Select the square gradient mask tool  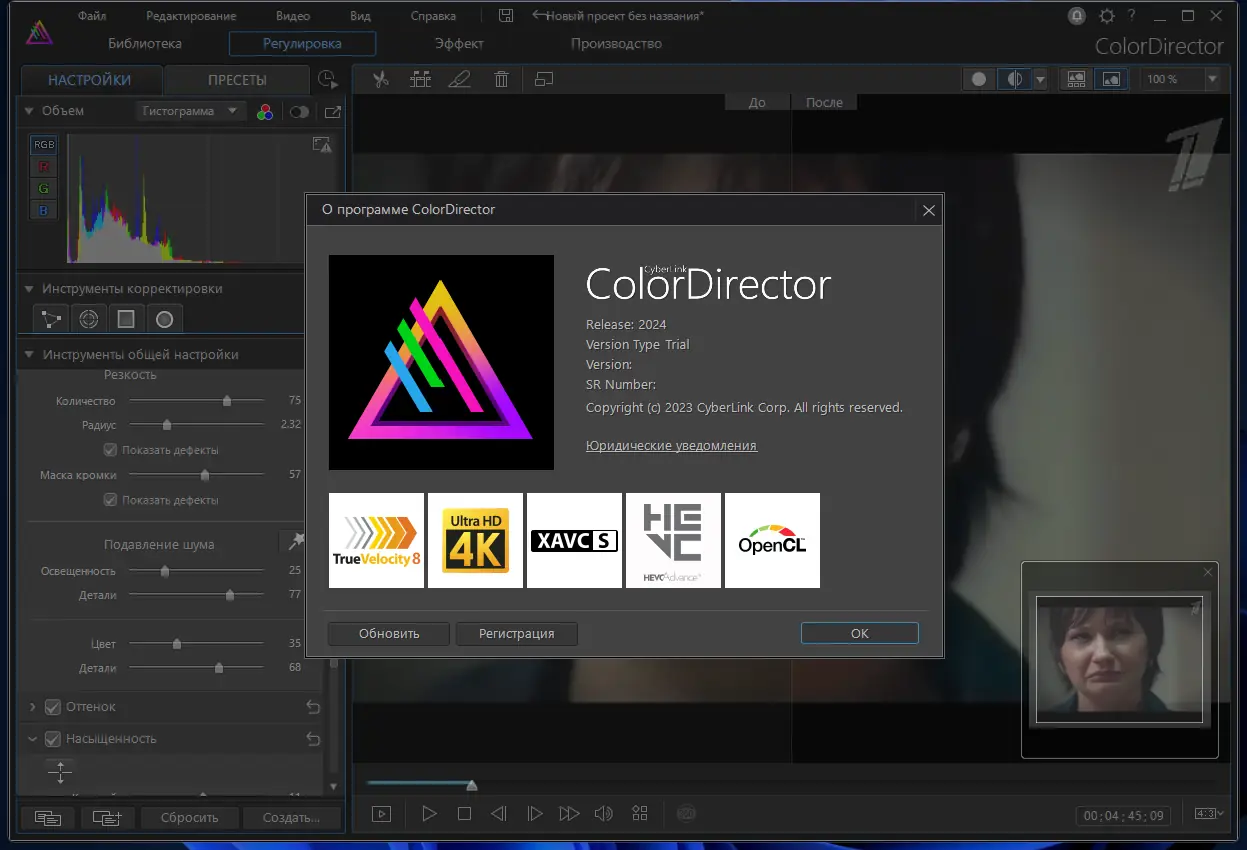coord(126,319)
